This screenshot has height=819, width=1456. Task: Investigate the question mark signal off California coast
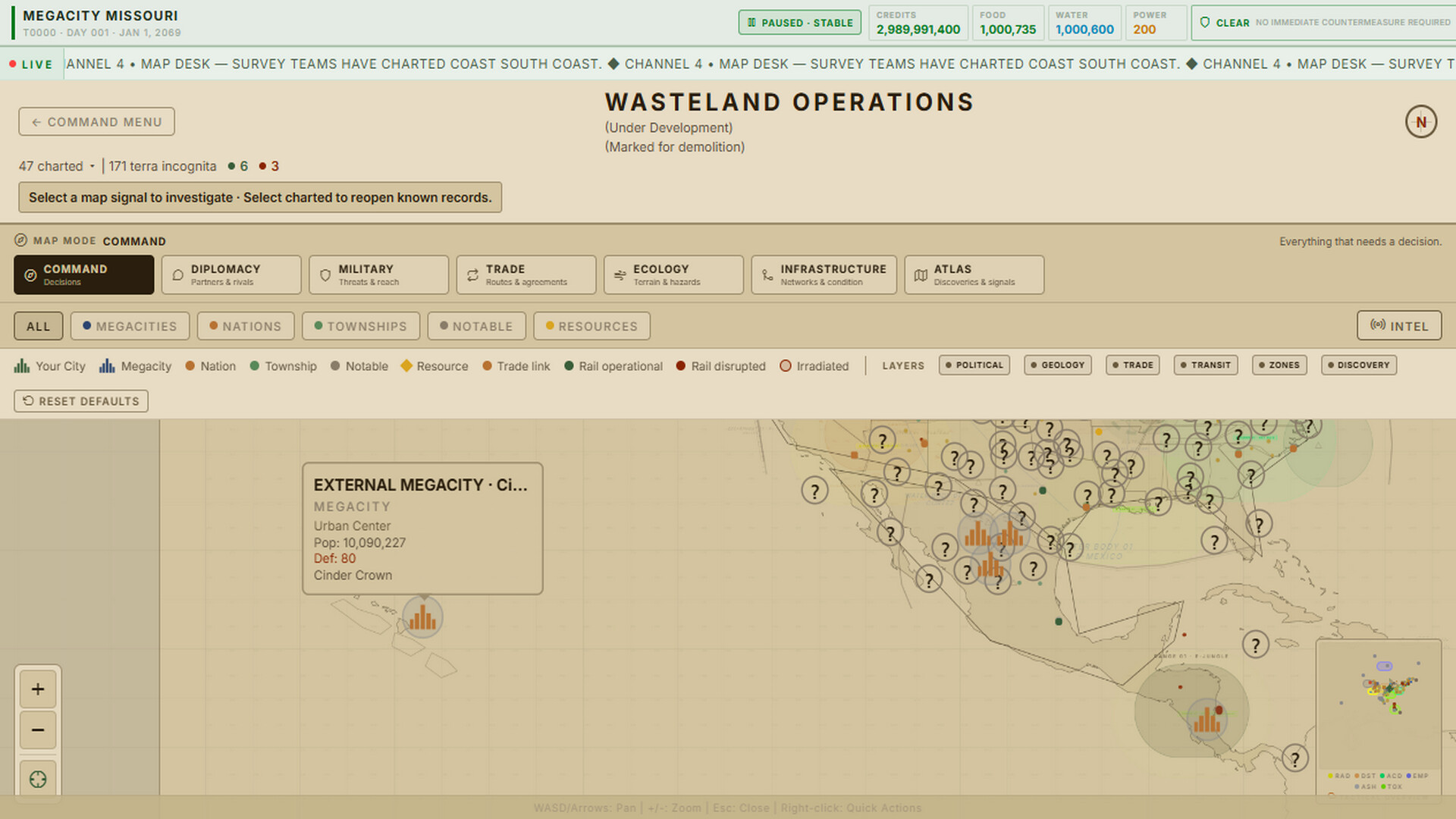pos(814,491)
